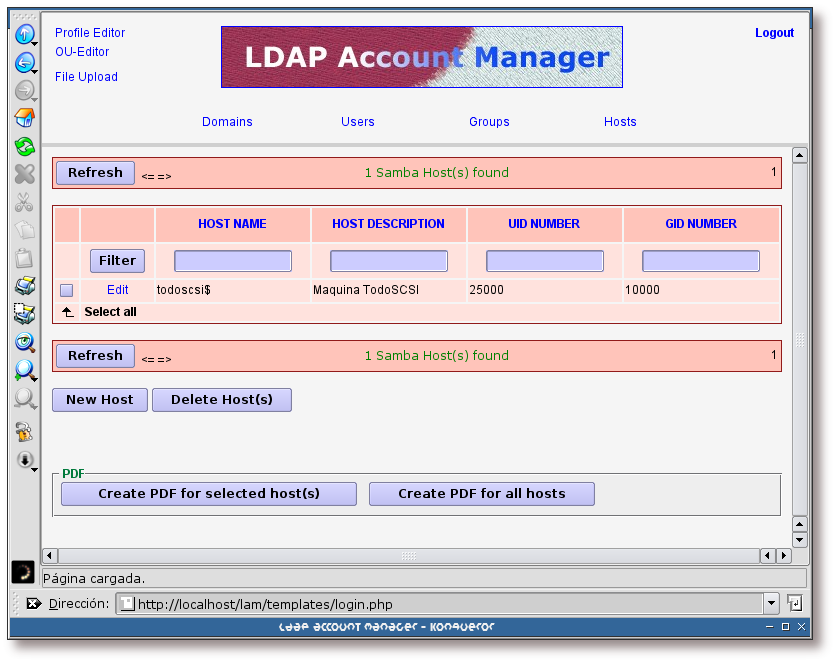Reload the page with the green refresh icon
This screenshot has height=663, width=836.
[x=24, y=146]
